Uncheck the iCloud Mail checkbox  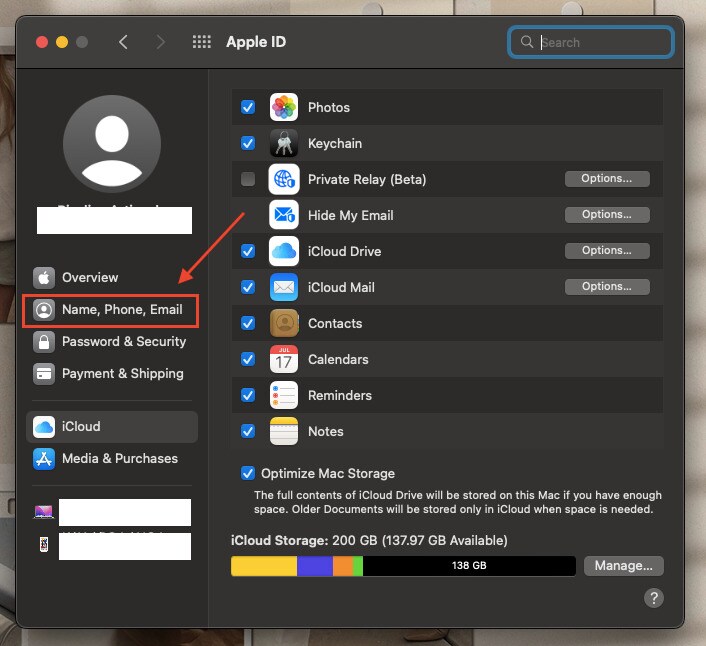pyautogui.click(x=248, y=287)
